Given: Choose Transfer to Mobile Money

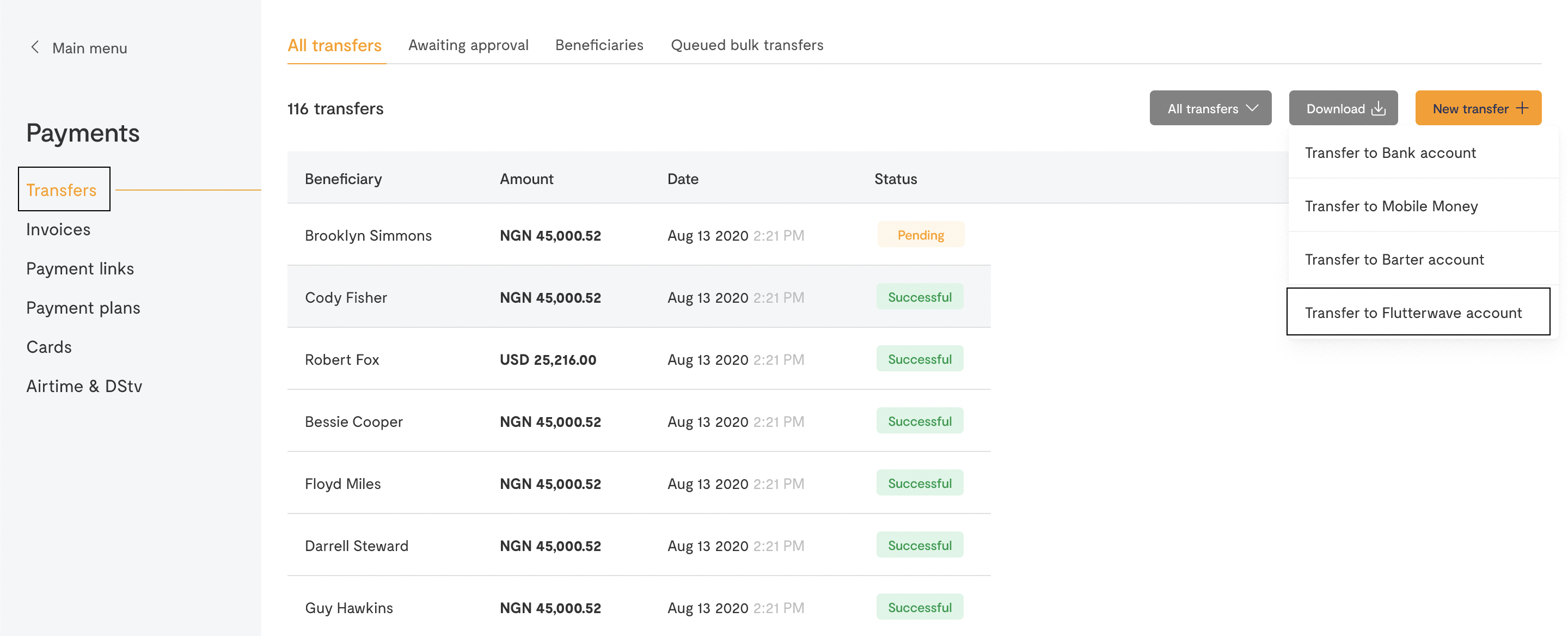Looking at the screenshot, I should point(1423,206).
